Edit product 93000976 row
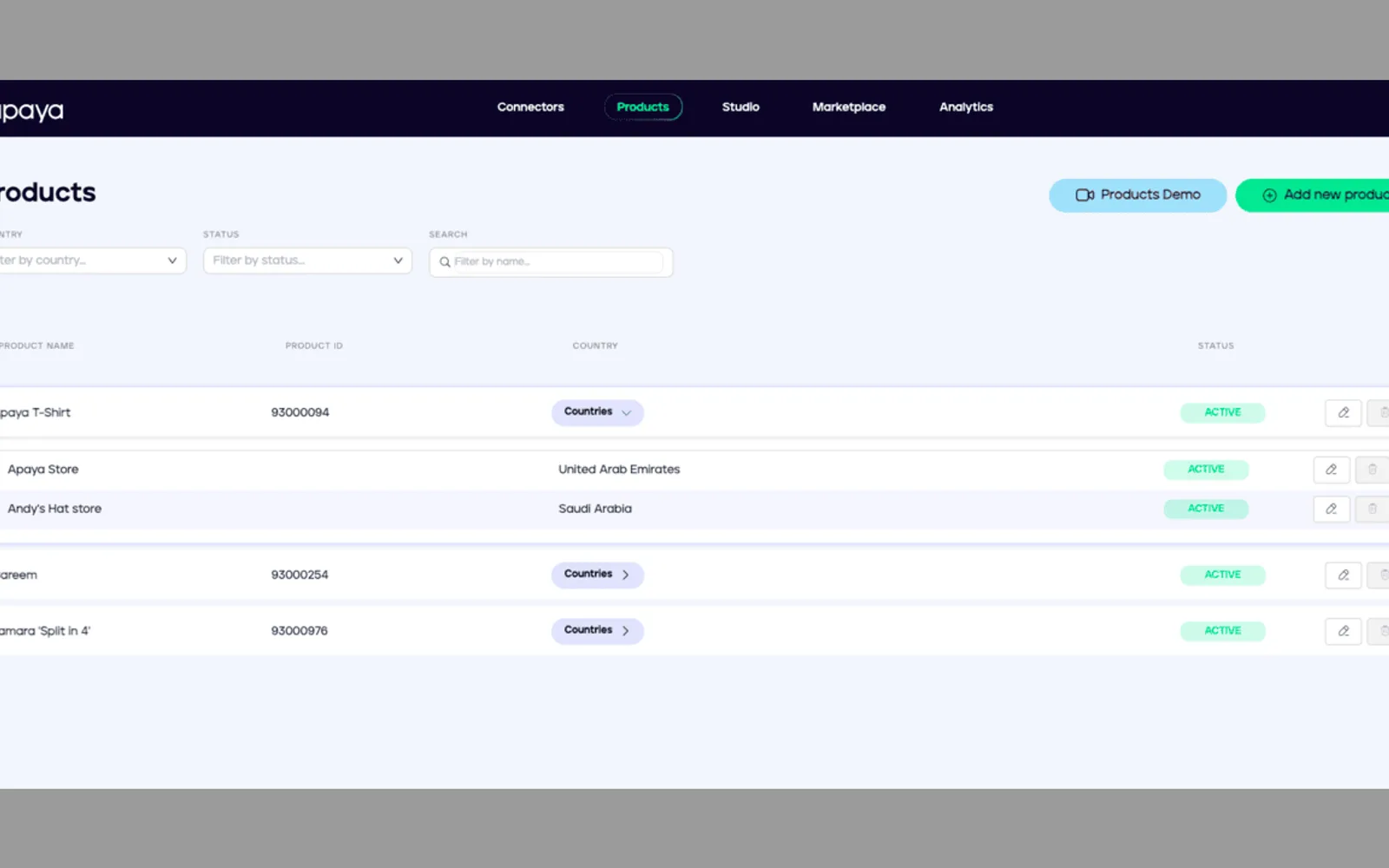Image resolution: width=1389 pixels, height=868 pixels. click(x=1343, y=631)
